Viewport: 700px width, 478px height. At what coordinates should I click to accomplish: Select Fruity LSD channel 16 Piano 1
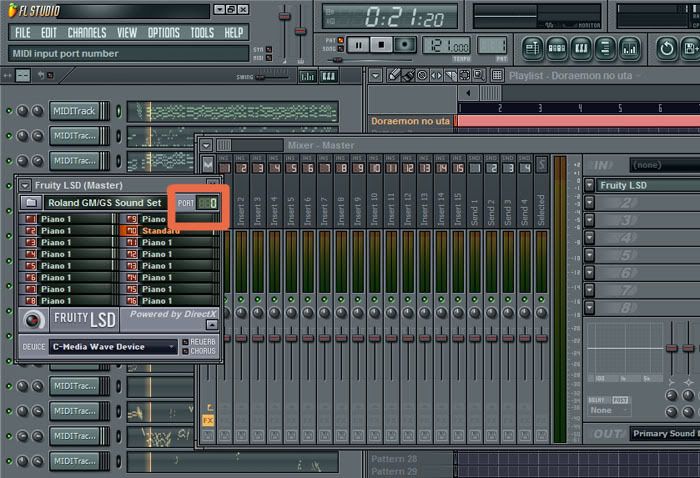170,301
